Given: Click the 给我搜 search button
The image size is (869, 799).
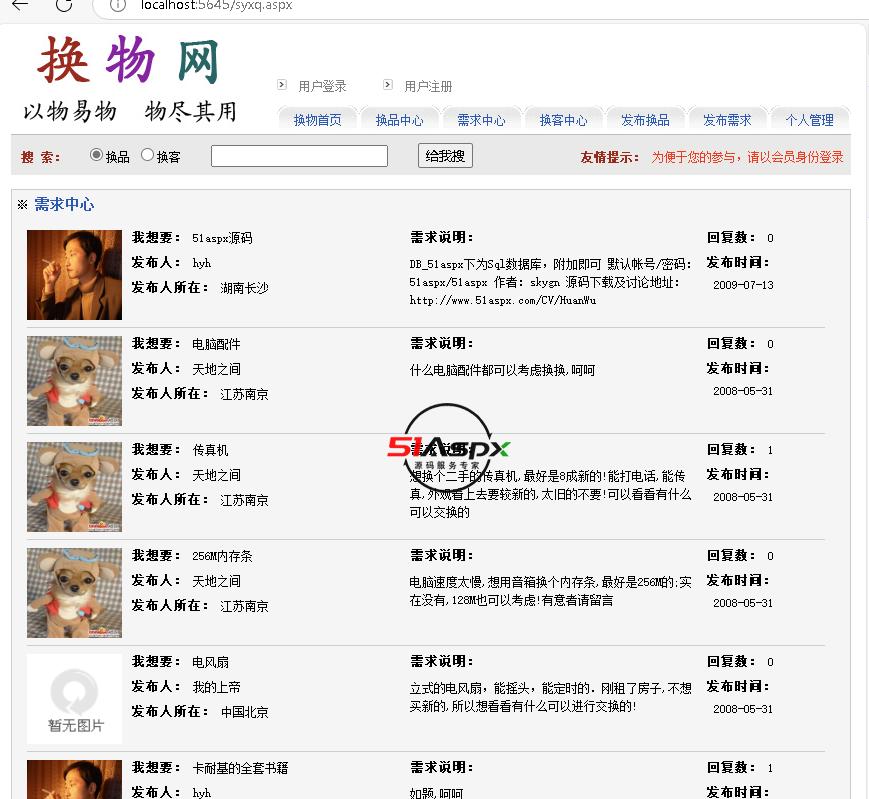Looking at the screenshot, I should 445,156.
